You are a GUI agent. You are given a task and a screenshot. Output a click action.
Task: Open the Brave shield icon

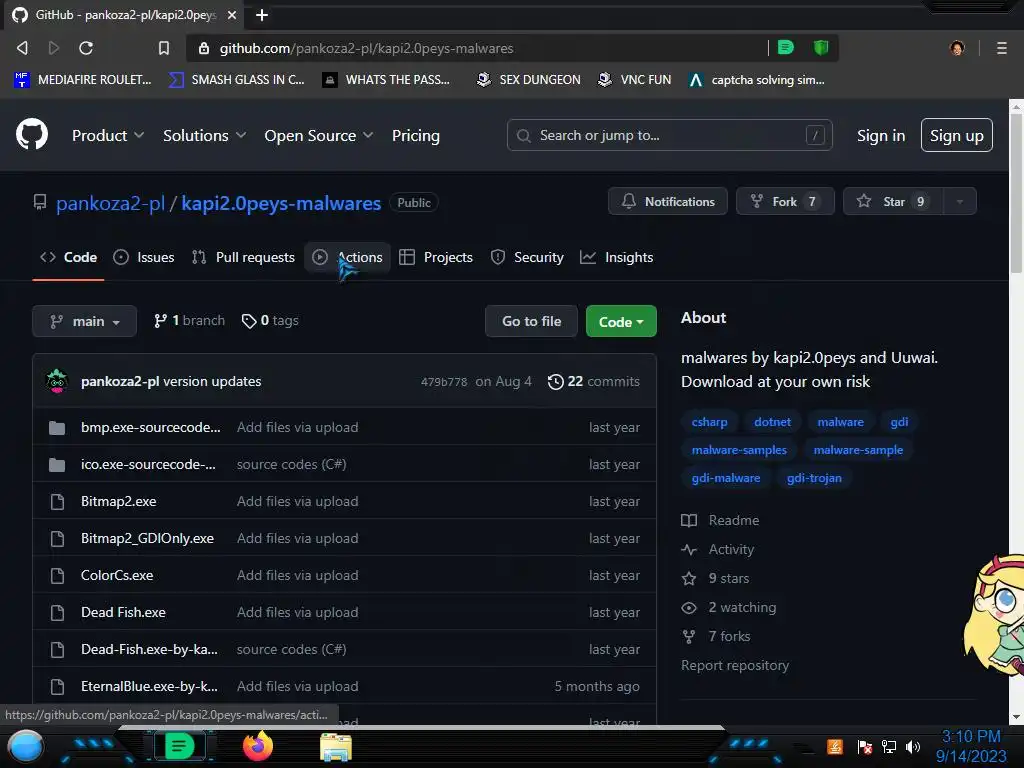(x=821, y=47)
